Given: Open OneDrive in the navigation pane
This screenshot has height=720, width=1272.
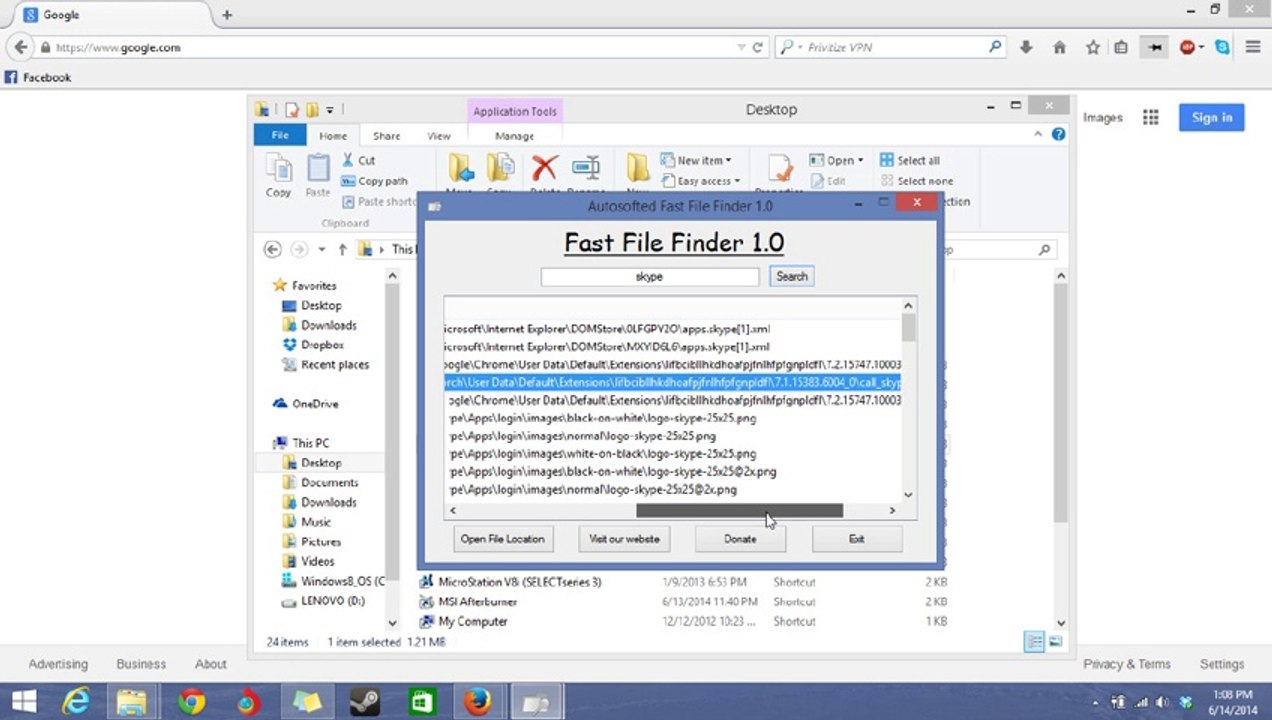Looking at the screenshot, I should pyautogui.click(x=305, y=403).
